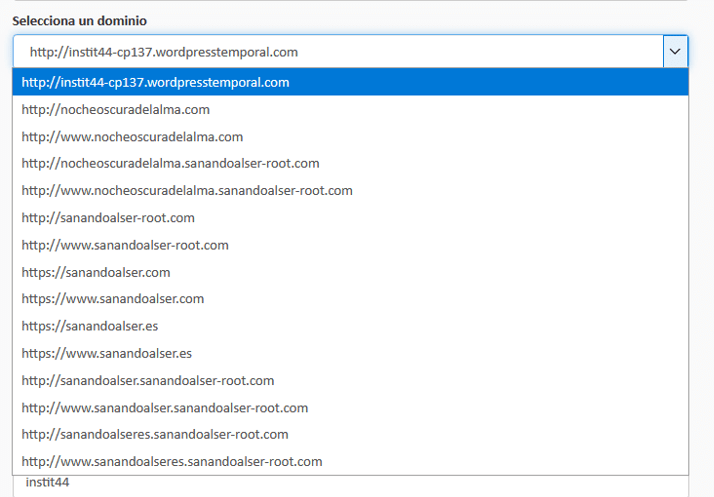This screenshot has width=714, height=497.
Task: Select http://www.nocheoscuradelalma.com option
Action: tap(351, 137)
